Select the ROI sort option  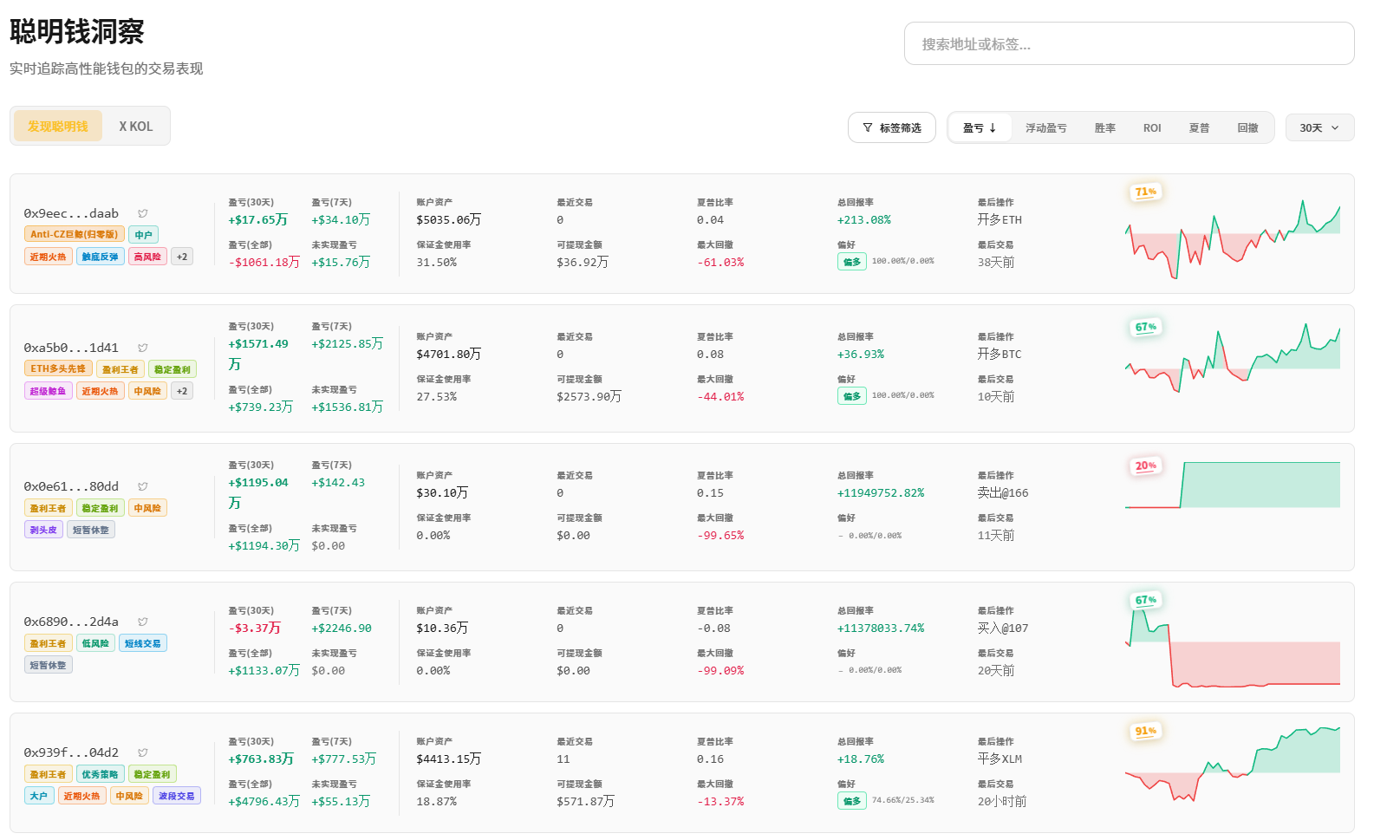(x=1151, y=128)
